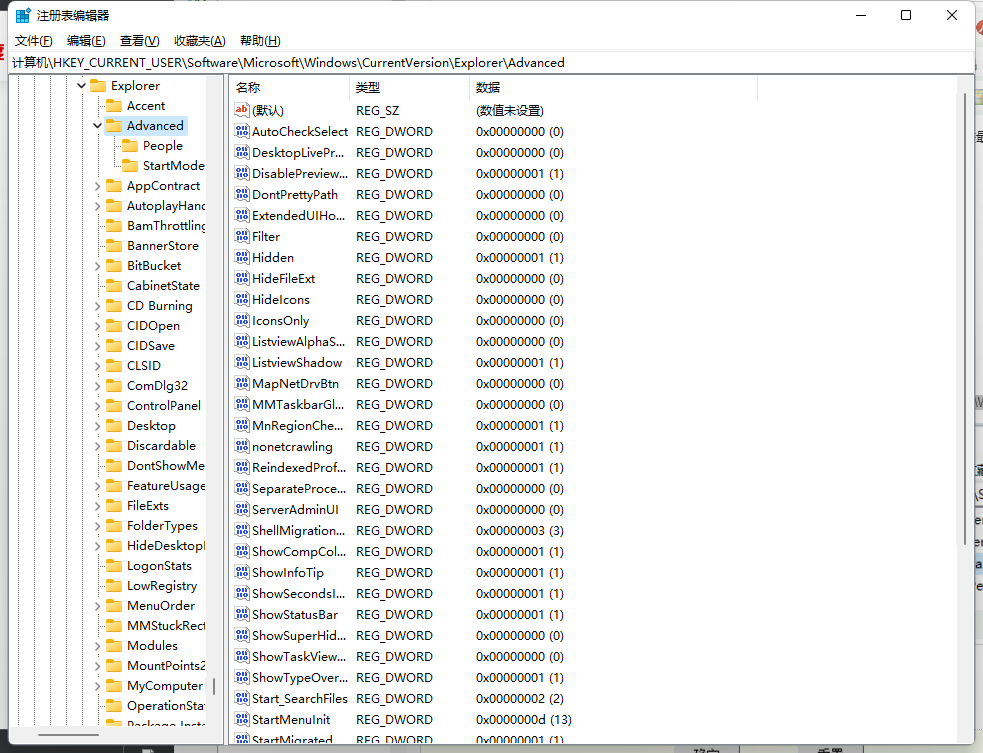The image size is (983, 753).
Task: Collapse the Explorer tree node
Action: (x=81, y=86)
